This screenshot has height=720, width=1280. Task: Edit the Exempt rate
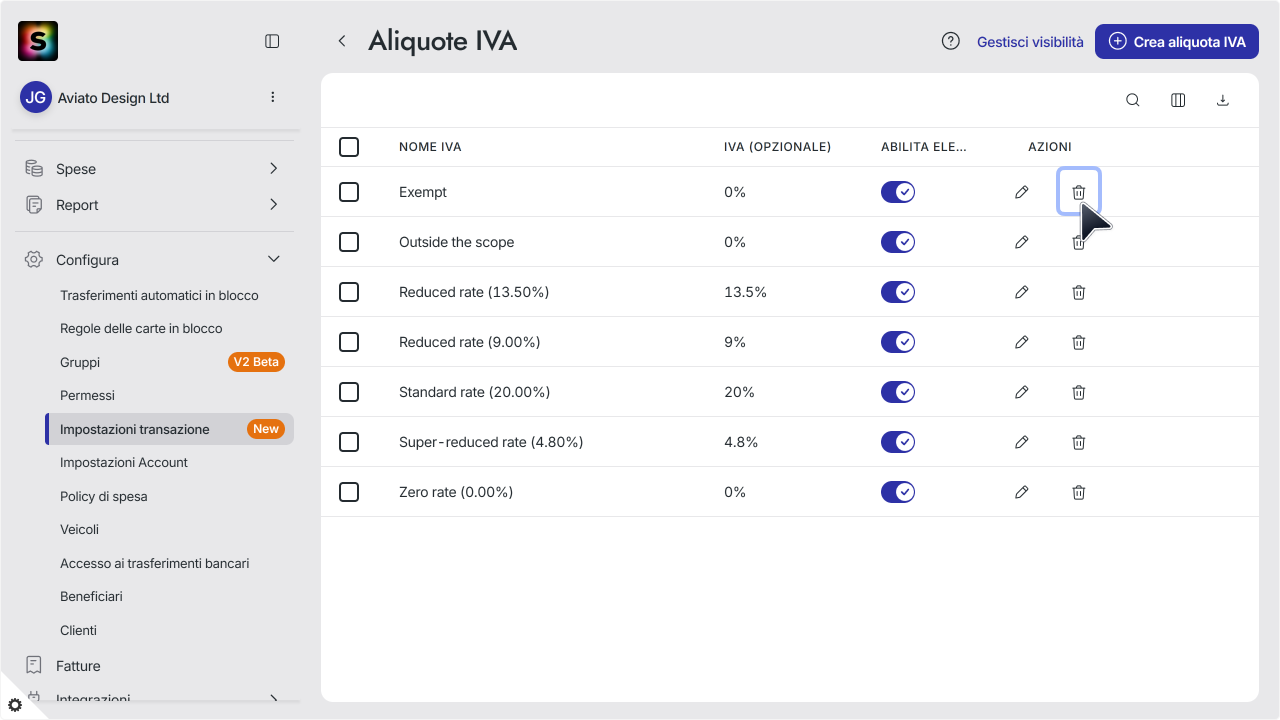click(1021, 192)
